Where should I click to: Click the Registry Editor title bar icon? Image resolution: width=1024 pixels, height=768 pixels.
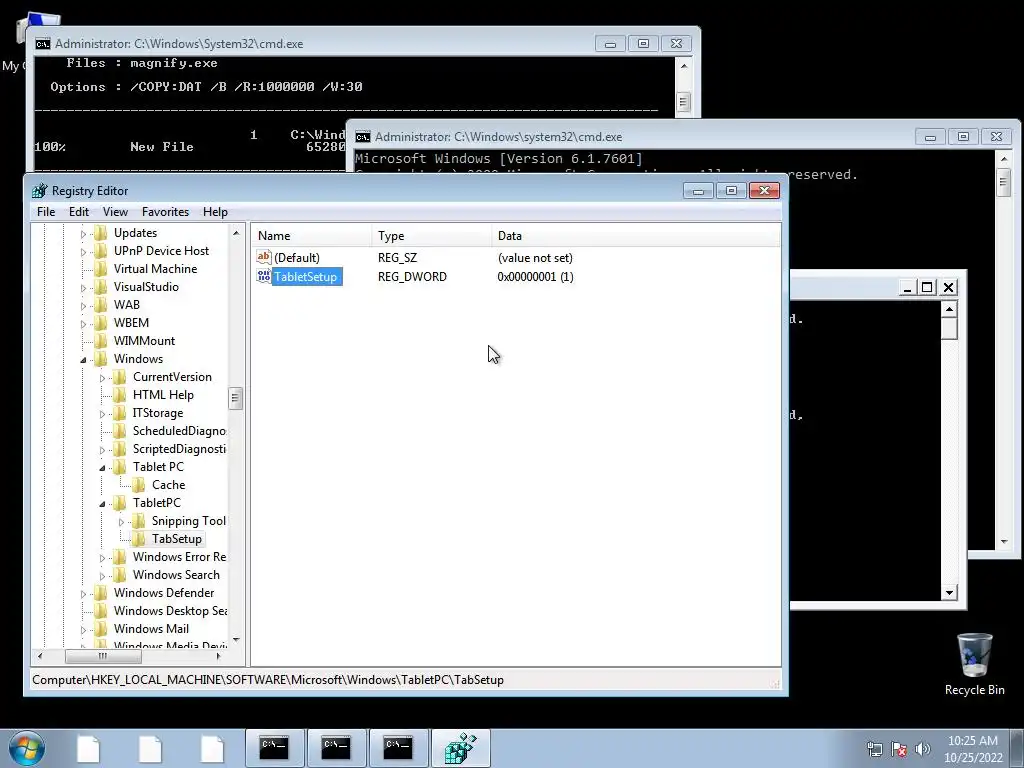40,191
